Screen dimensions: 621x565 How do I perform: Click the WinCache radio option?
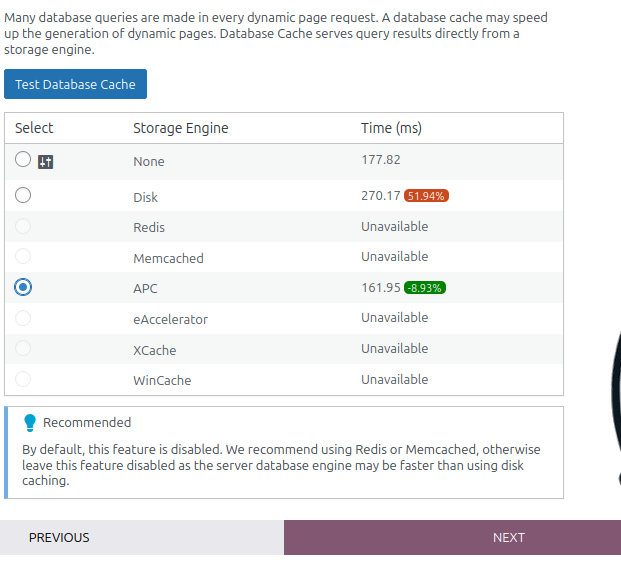tap(23, 379)
